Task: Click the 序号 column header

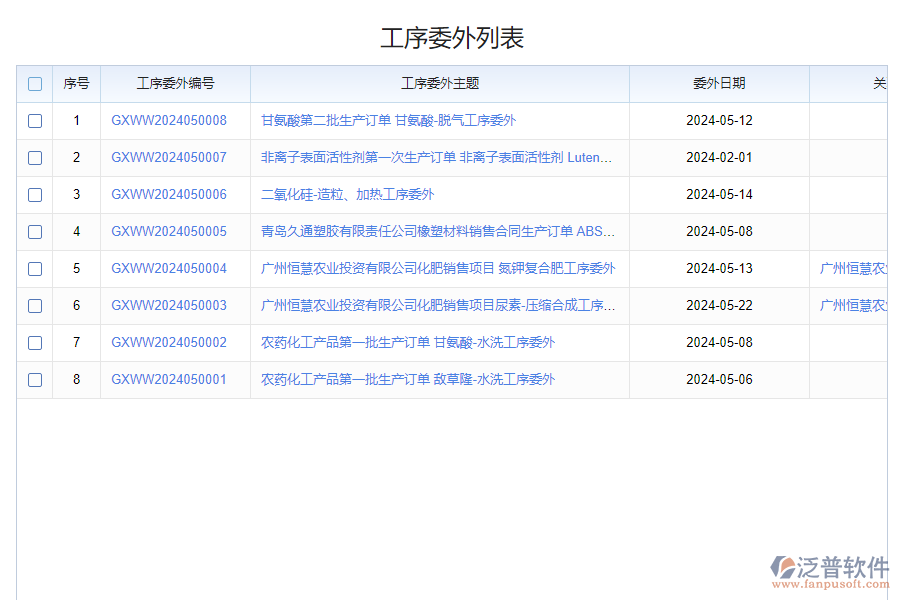Action: pos(76,84)
